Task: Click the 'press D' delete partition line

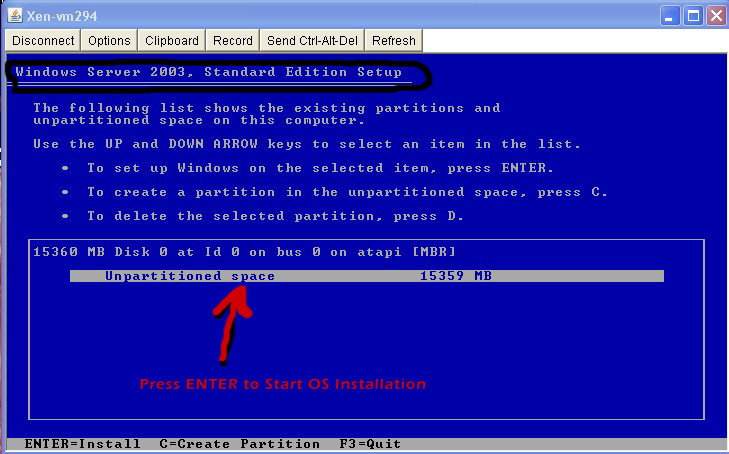Action: (275, 217)
